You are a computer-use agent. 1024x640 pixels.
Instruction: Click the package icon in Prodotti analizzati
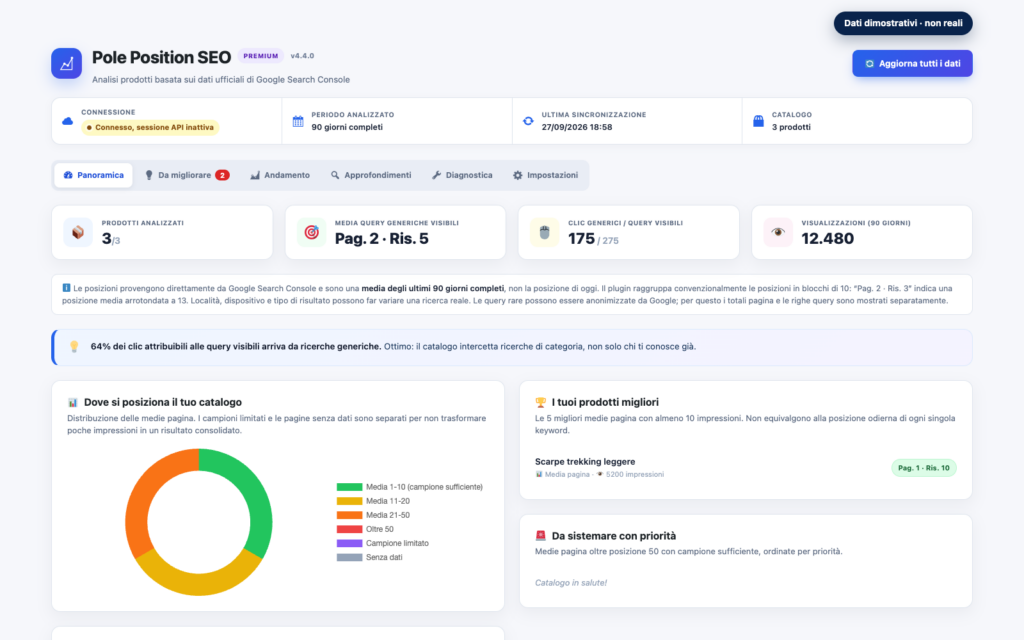click(78, 232)
